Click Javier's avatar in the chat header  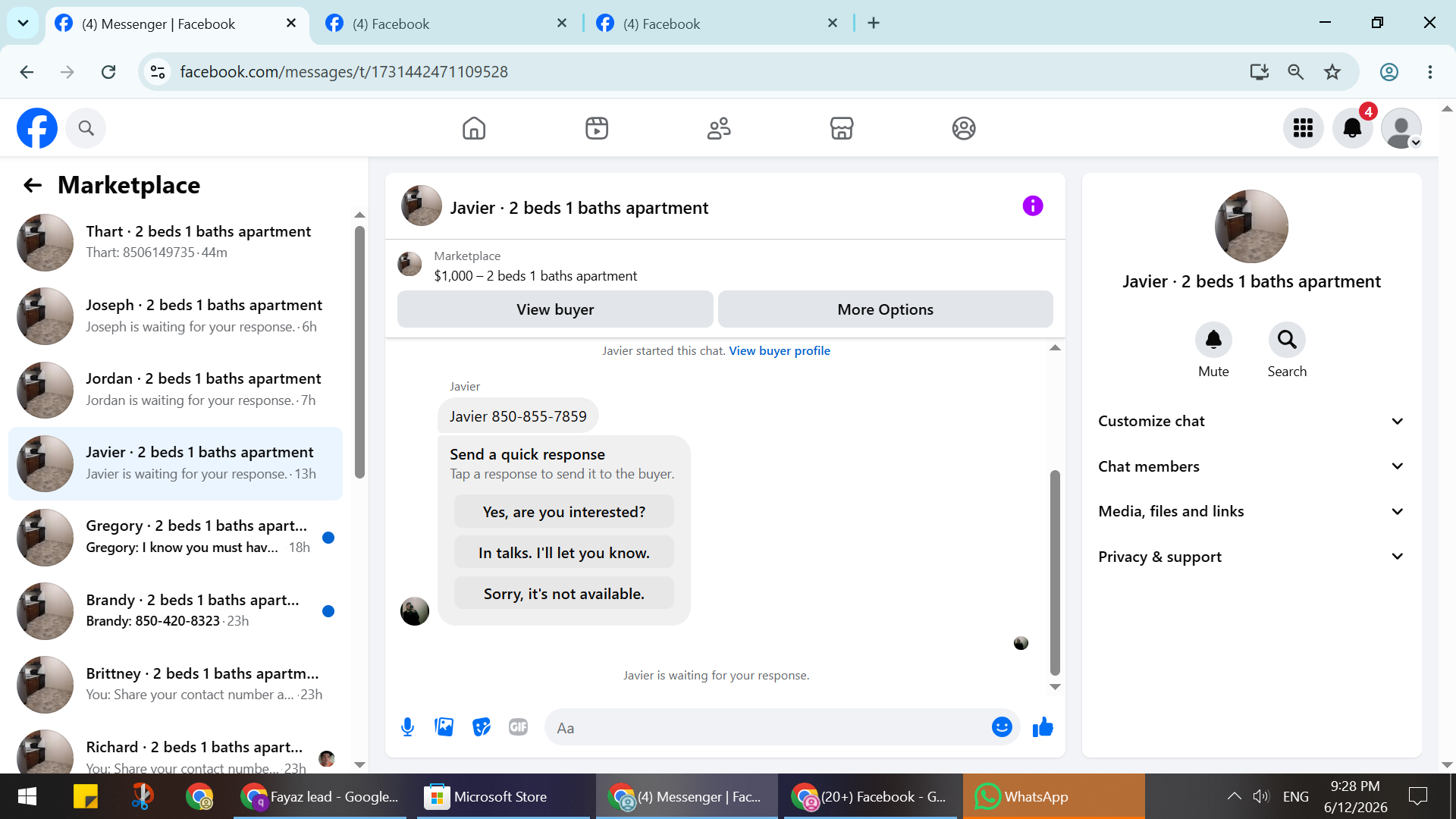click(x=421, y=206)
